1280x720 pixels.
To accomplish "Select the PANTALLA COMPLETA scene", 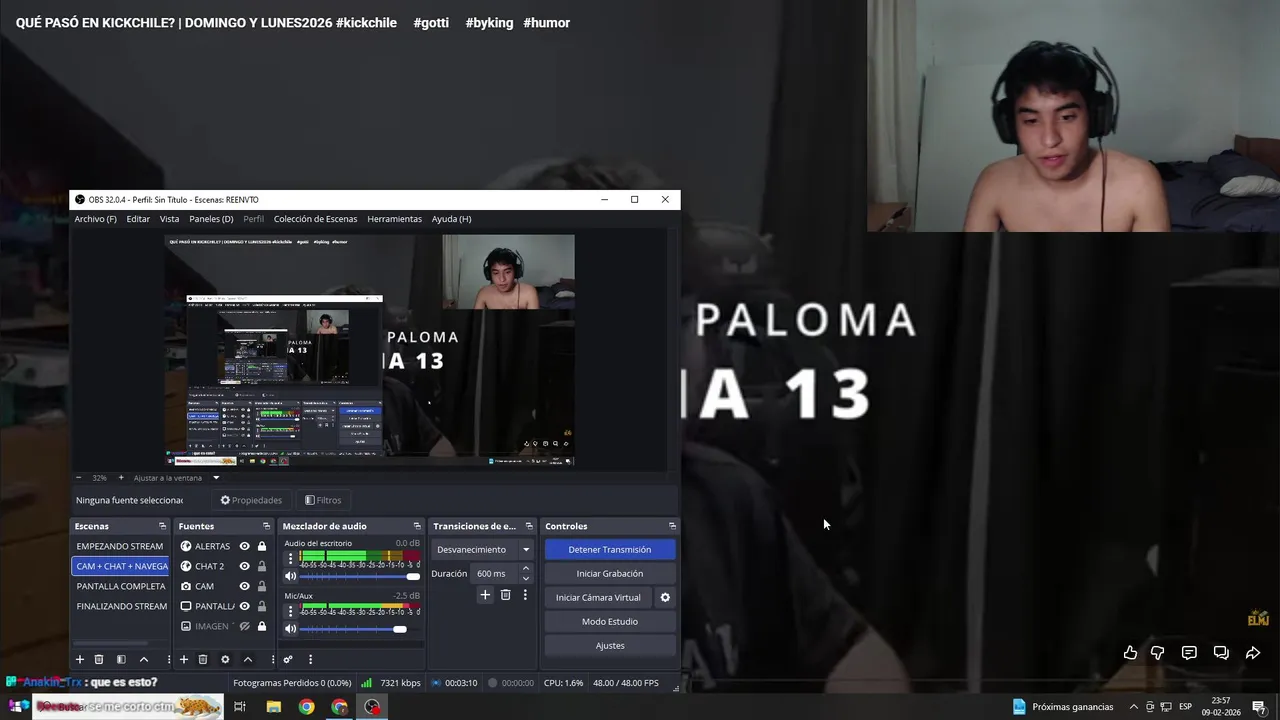I will coord(120,586).
